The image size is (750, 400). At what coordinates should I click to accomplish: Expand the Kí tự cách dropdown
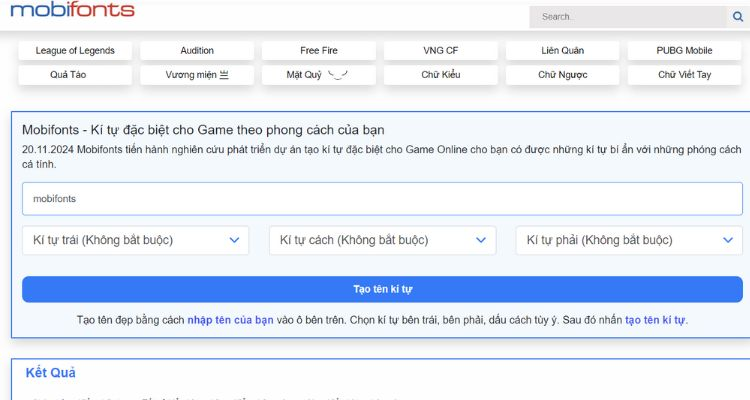click(382, 240)
